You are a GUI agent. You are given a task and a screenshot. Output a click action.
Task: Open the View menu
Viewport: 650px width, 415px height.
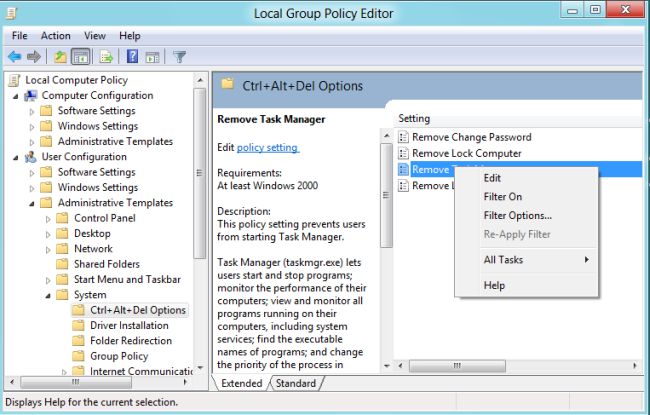coord(95,36)
